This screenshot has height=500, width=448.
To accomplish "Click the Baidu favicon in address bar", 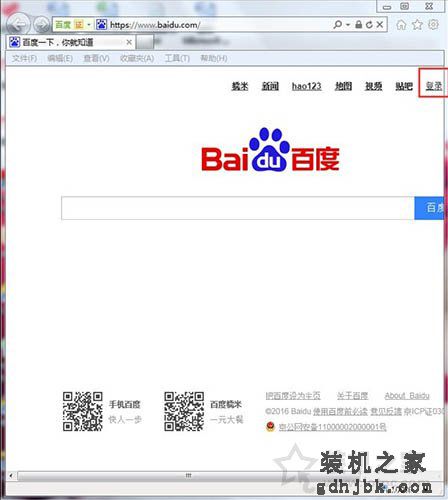I will 101,24.
